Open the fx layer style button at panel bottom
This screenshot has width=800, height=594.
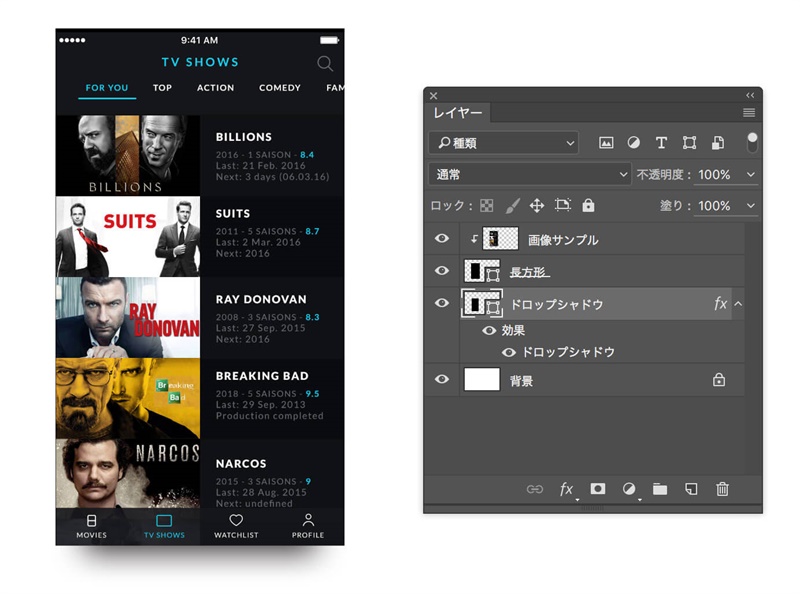tap(566, 489)
